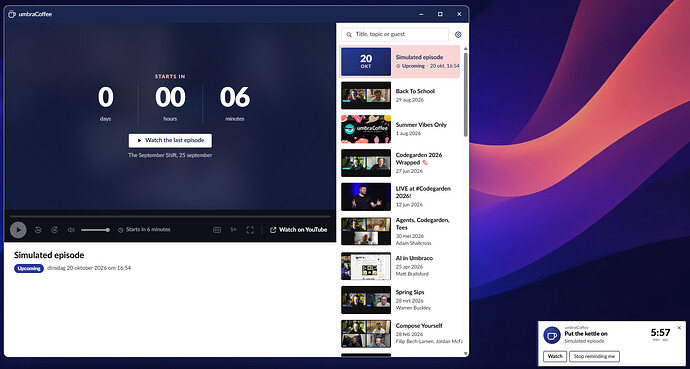Screen dimensions: 690x369
Task: Open the Summer Vibes Only episode
Action: click(400, 129)
